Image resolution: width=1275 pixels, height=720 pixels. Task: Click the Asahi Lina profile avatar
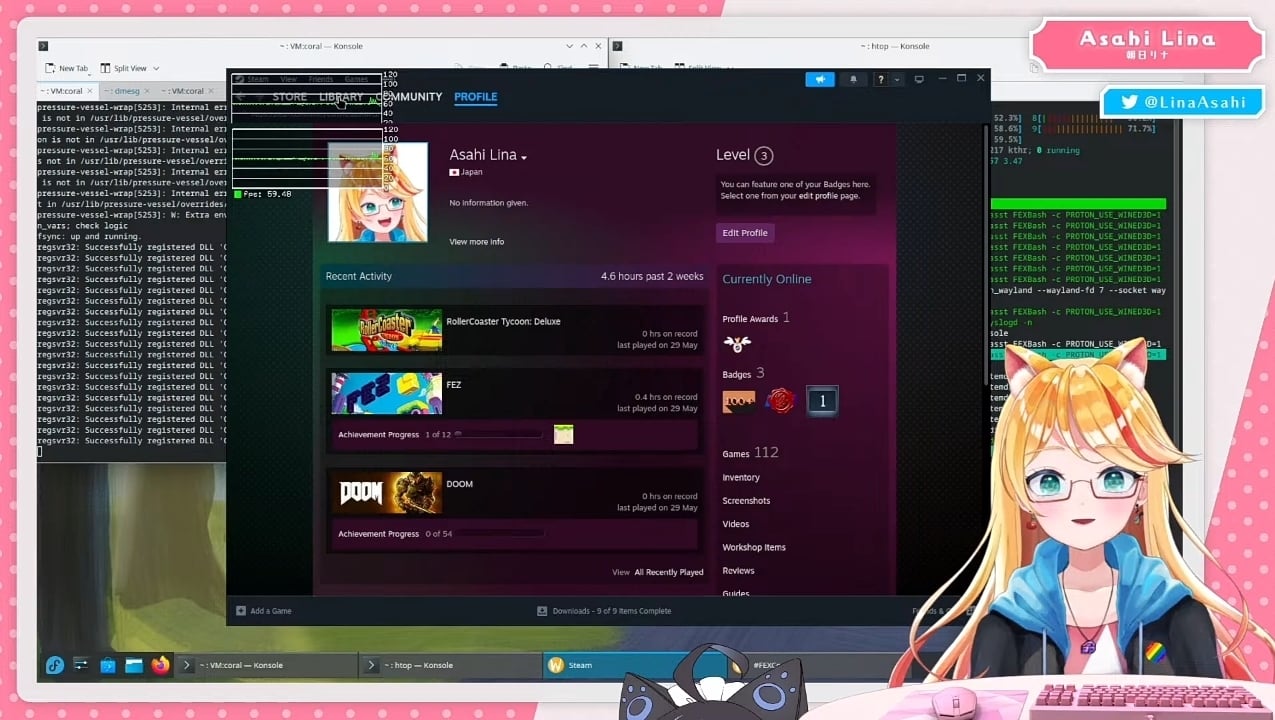(378, 192)
